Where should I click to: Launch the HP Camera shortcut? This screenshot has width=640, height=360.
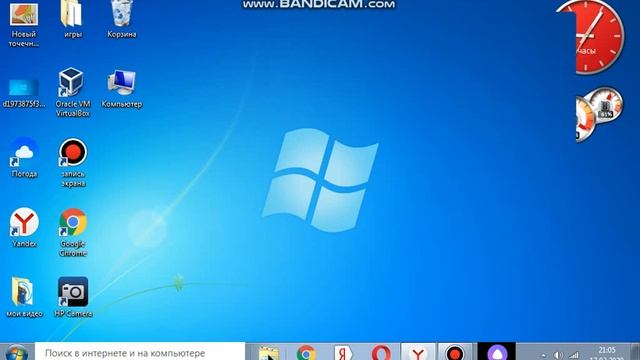point(73,297)
